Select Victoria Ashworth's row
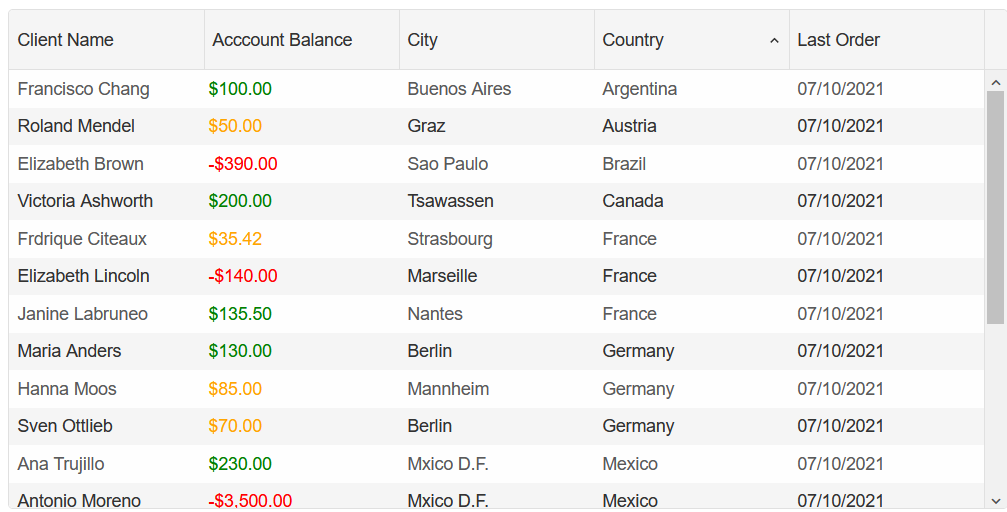Screen dimensions: 1007x512 click(x=85, y=201)
